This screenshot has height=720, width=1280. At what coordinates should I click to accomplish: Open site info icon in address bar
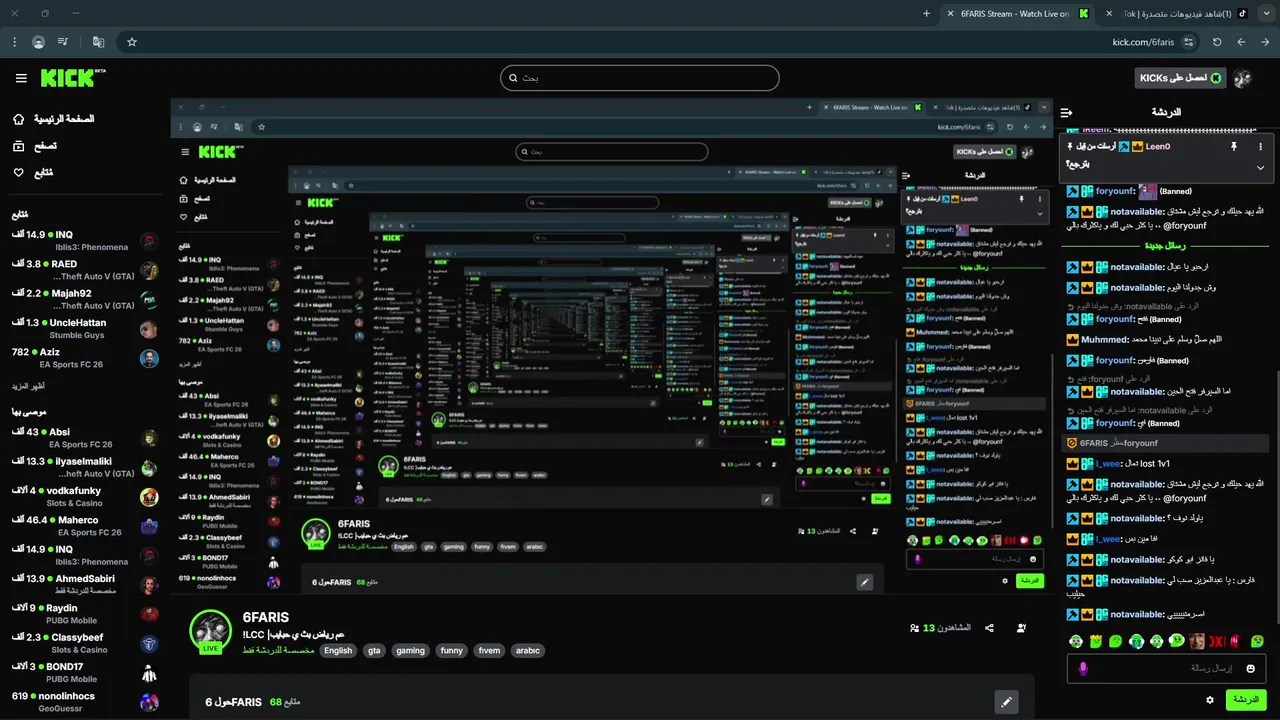pos(1188,42)
